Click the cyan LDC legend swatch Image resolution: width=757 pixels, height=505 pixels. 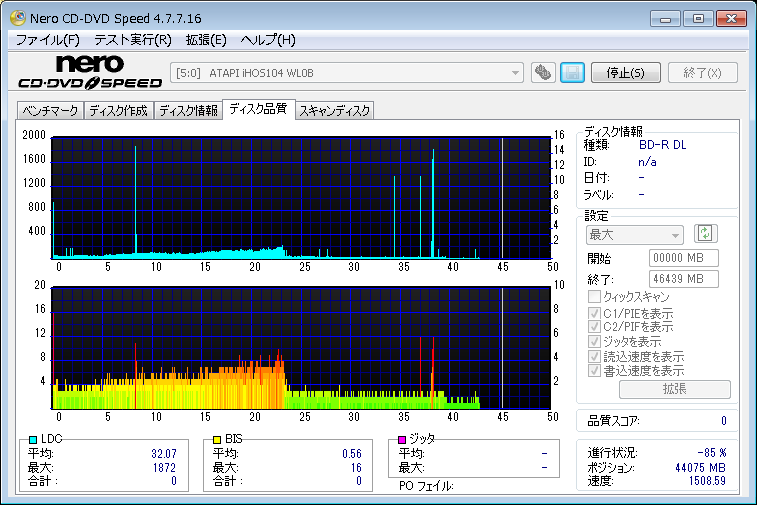pyautogui.click(x=33, y=439)
